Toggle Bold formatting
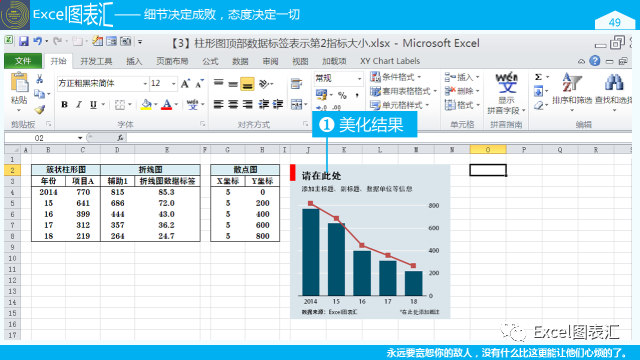 (x=64, y=104)
